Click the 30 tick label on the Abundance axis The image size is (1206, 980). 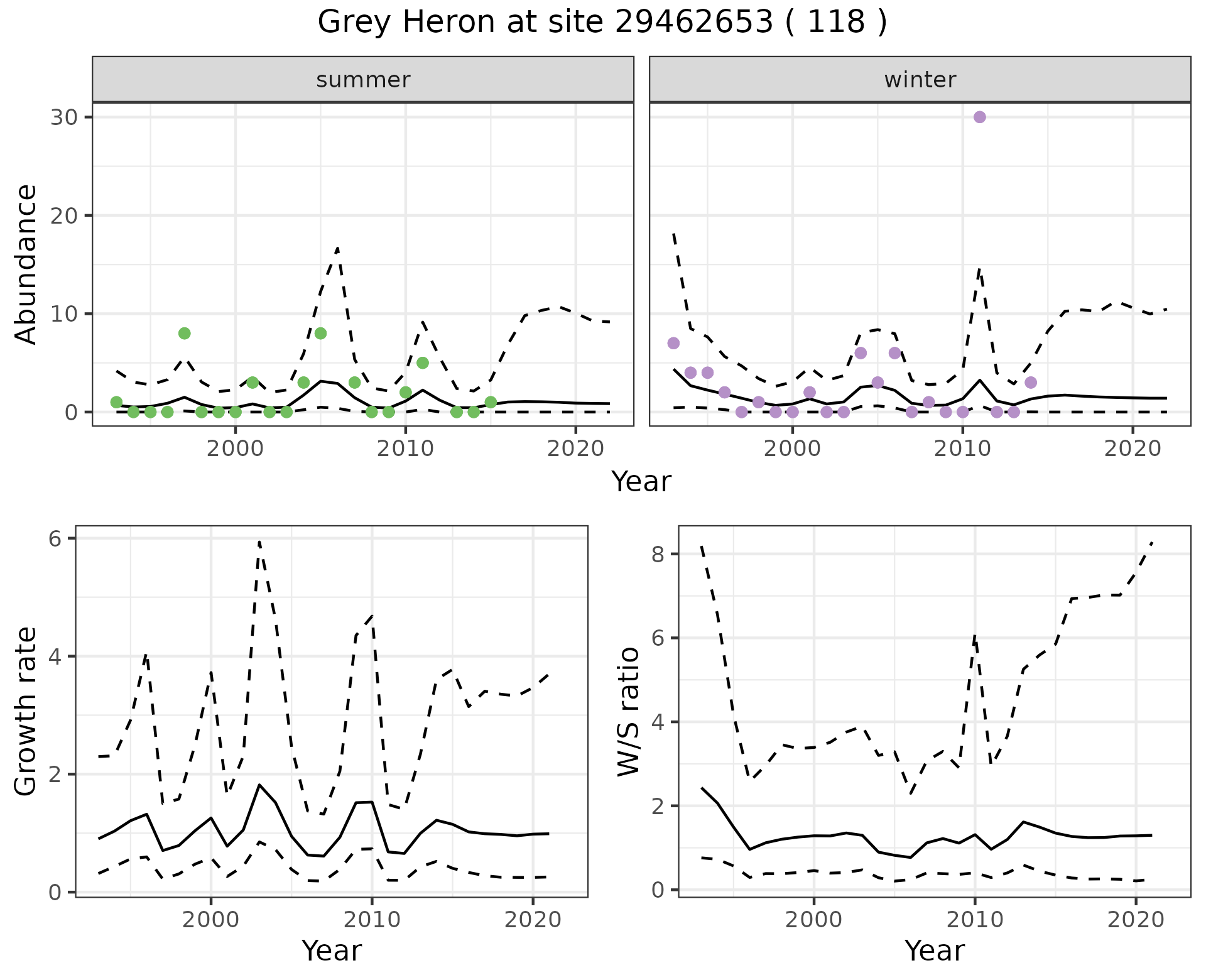tap(63, 117)
